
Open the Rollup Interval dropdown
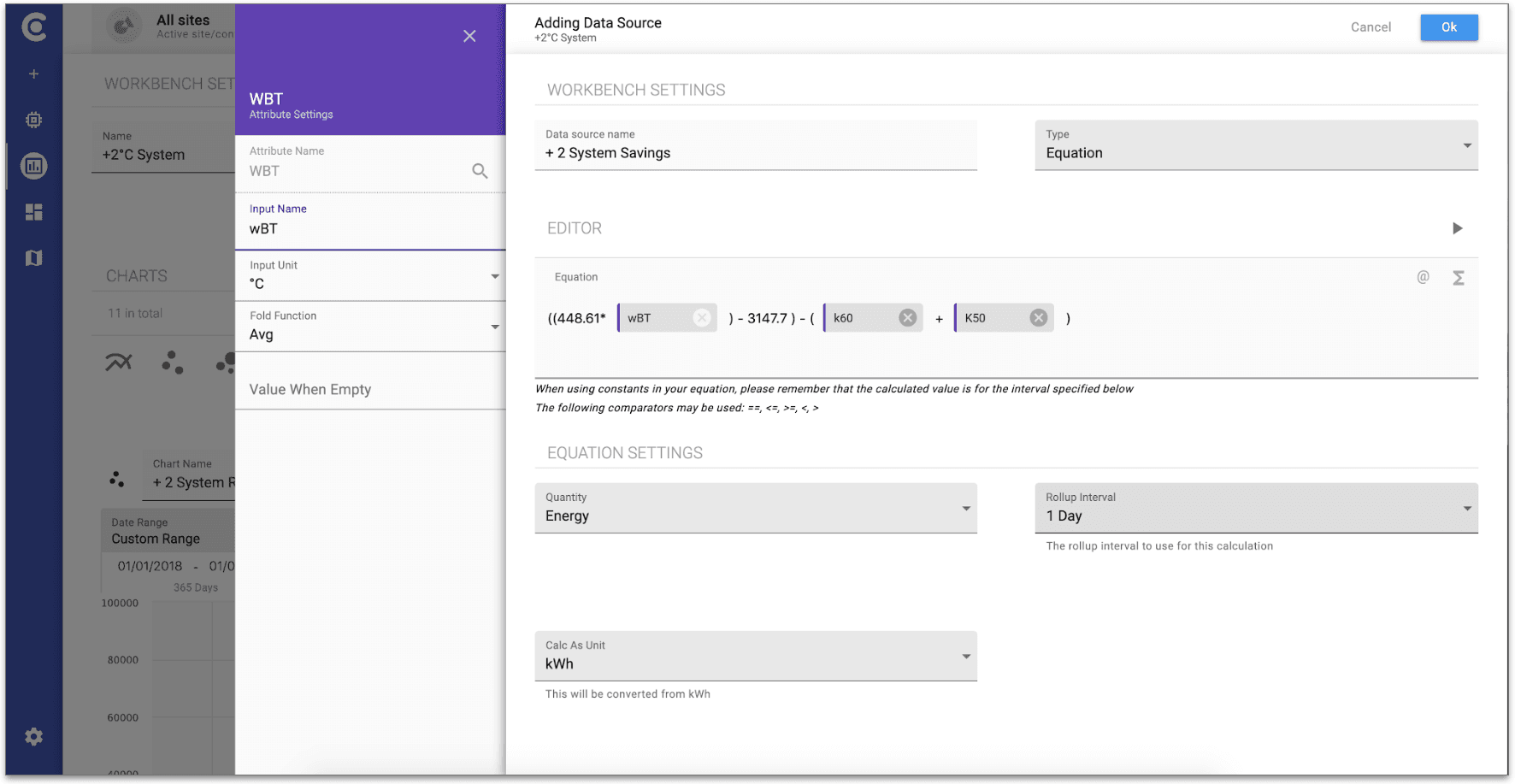click(x=1467, y=508)
